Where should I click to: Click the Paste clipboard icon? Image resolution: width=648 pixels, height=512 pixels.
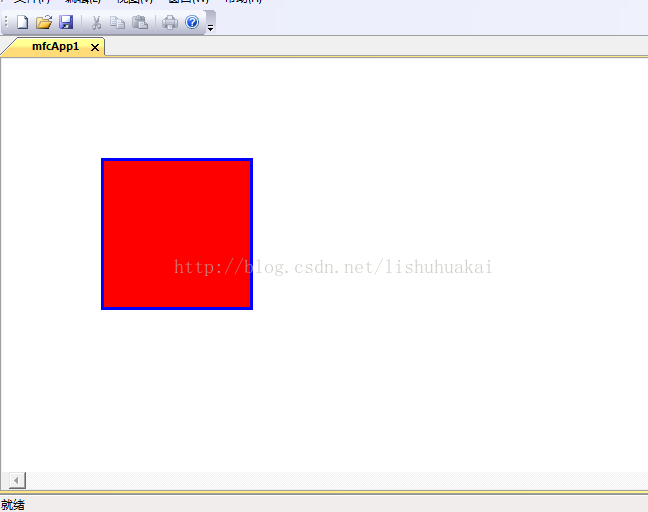[140, 22]
